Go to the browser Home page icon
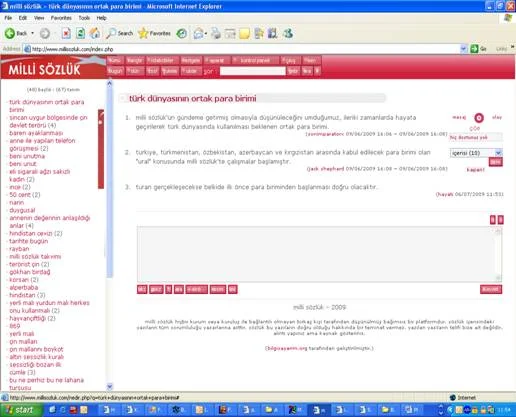Viewport: 516px width, 417px height. click(95, 33)
